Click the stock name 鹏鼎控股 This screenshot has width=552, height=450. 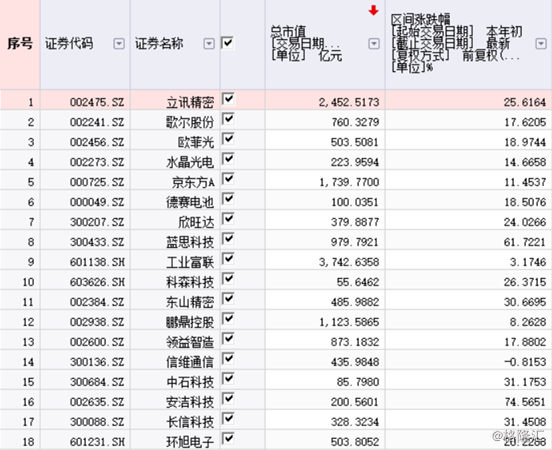tap(190, 322)
